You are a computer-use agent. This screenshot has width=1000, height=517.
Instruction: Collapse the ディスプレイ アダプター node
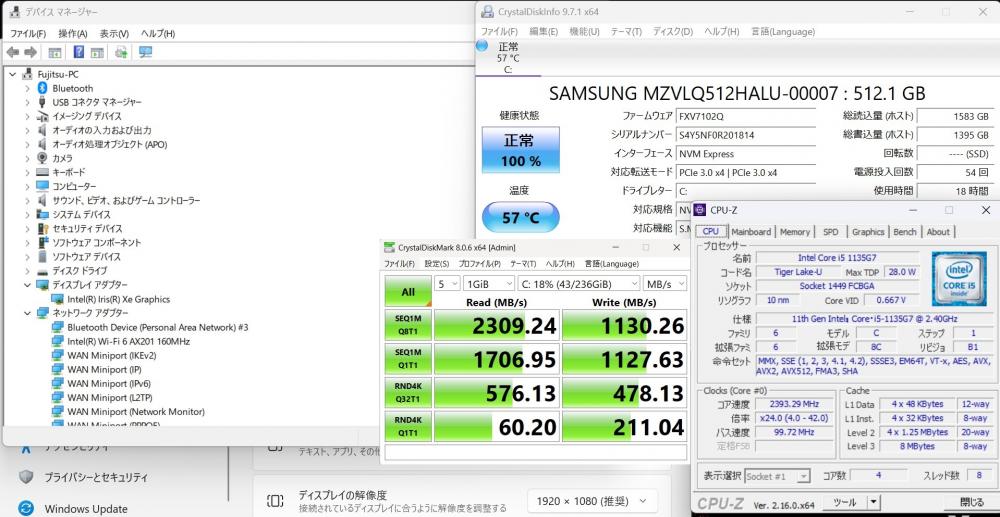(x=27, y=285)
